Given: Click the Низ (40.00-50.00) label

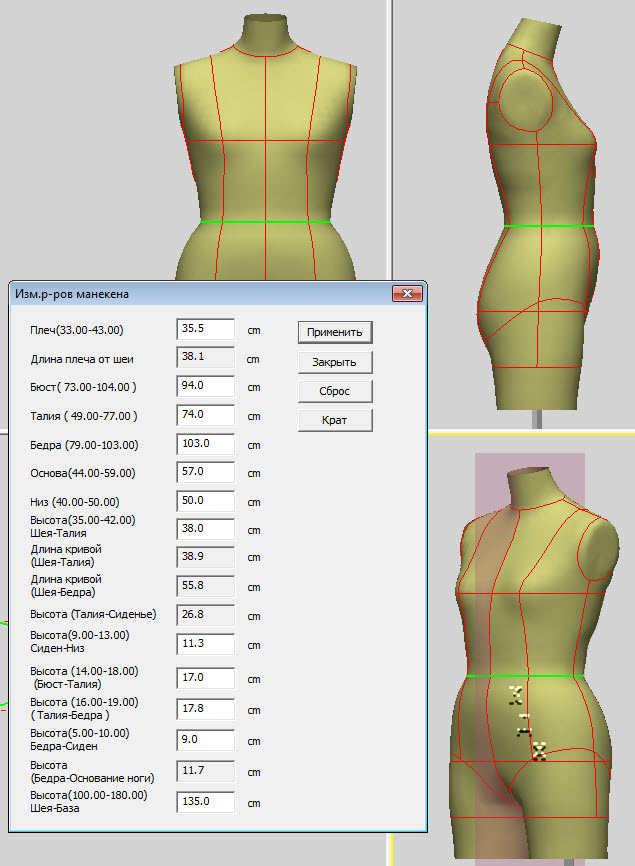Looking at the screenshot, I should tap(75, 502).
